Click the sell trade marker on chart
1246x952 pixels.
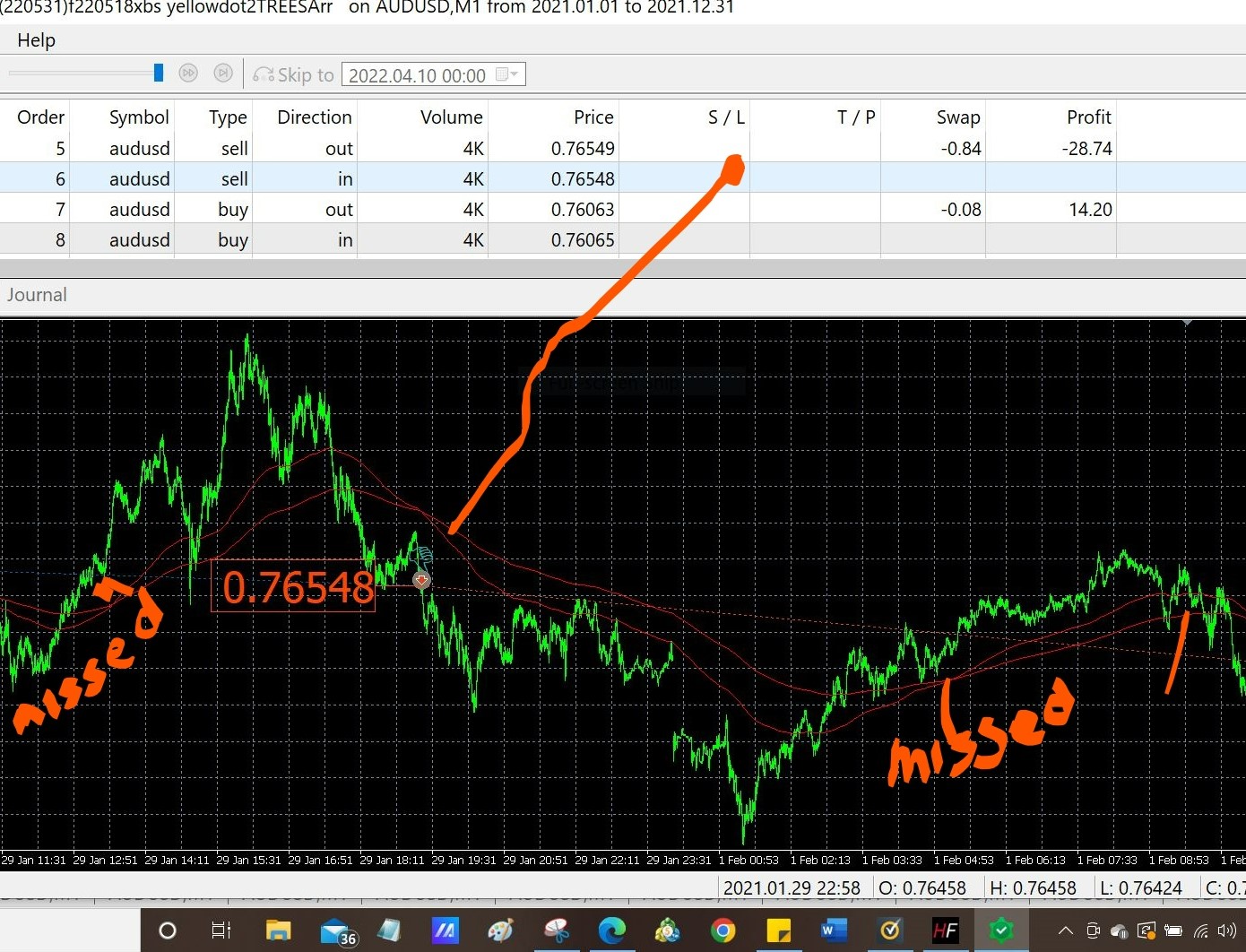[x=421, y=580]
